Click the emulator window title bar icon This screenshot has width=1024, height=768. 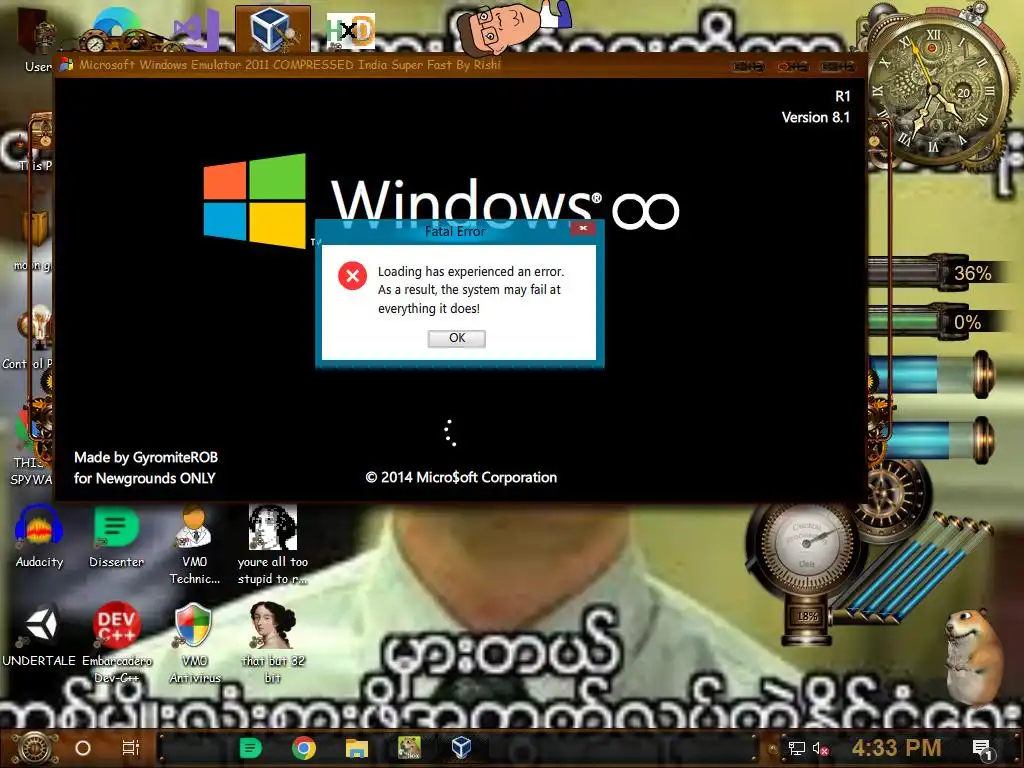[67, 64]
